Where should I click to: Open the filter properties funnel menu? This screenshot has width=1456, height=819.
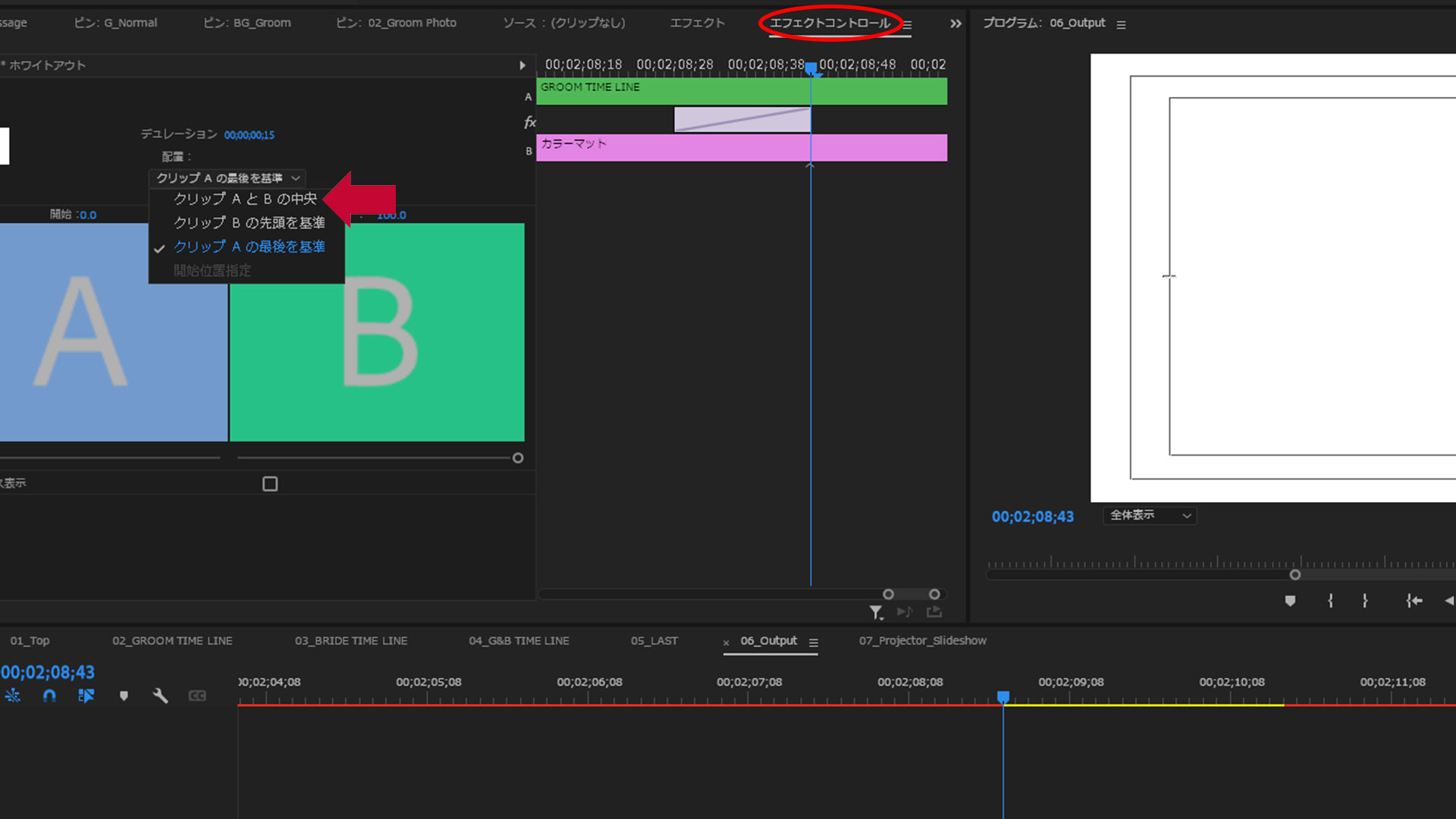(x=876, y=612)
